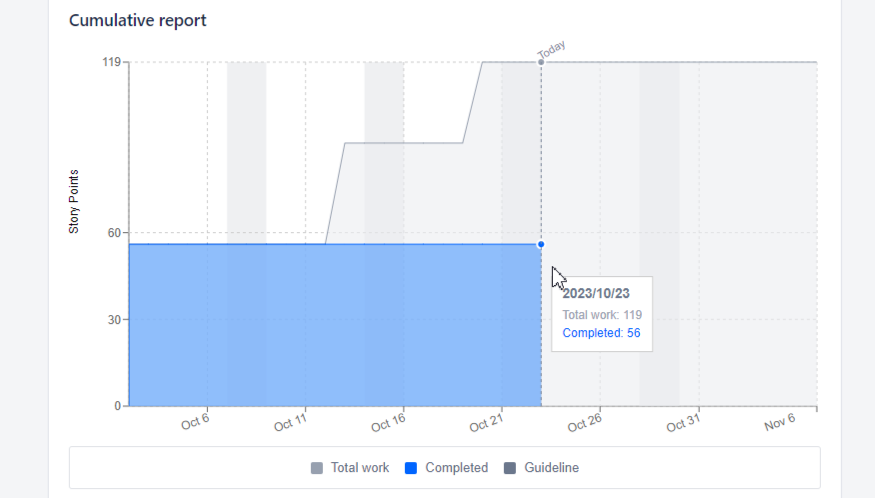Click 'Total work: 119' tooltip text
This screenshot has width=875, height=498.
click(602, 314)
